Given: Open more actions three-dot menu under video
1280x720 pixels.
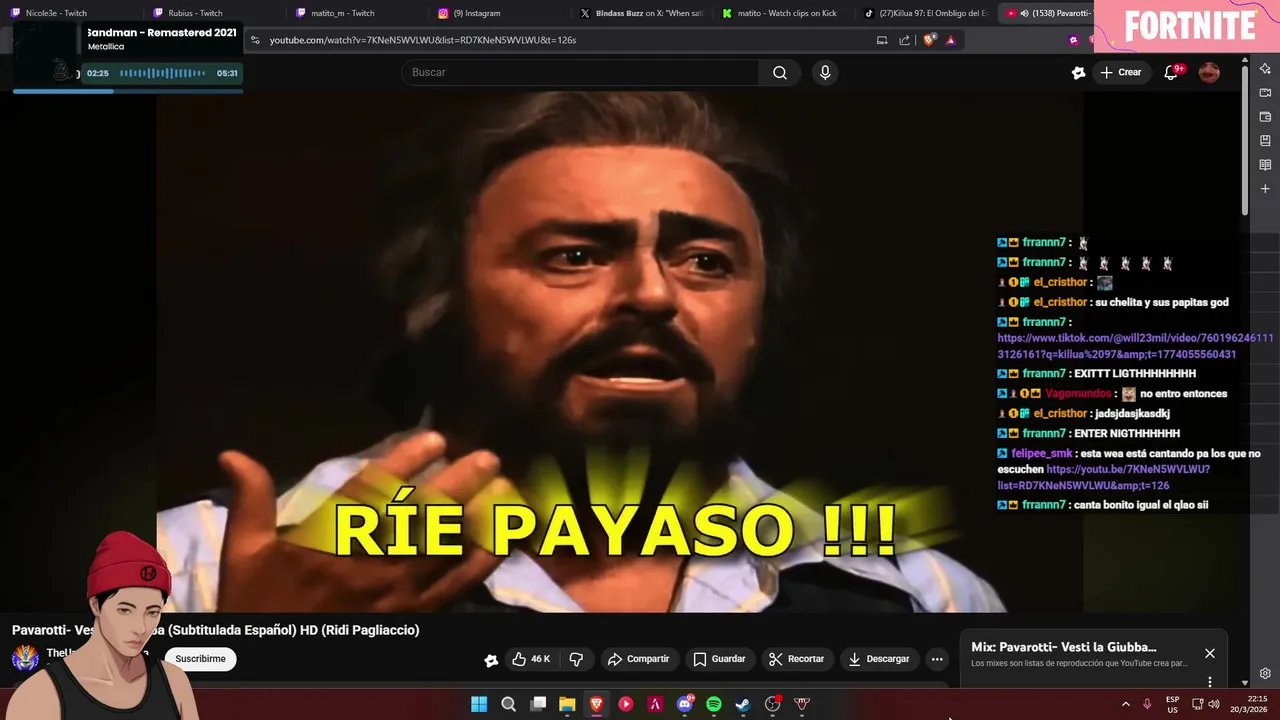Looking at the screenshot, I should click(936, 659).
